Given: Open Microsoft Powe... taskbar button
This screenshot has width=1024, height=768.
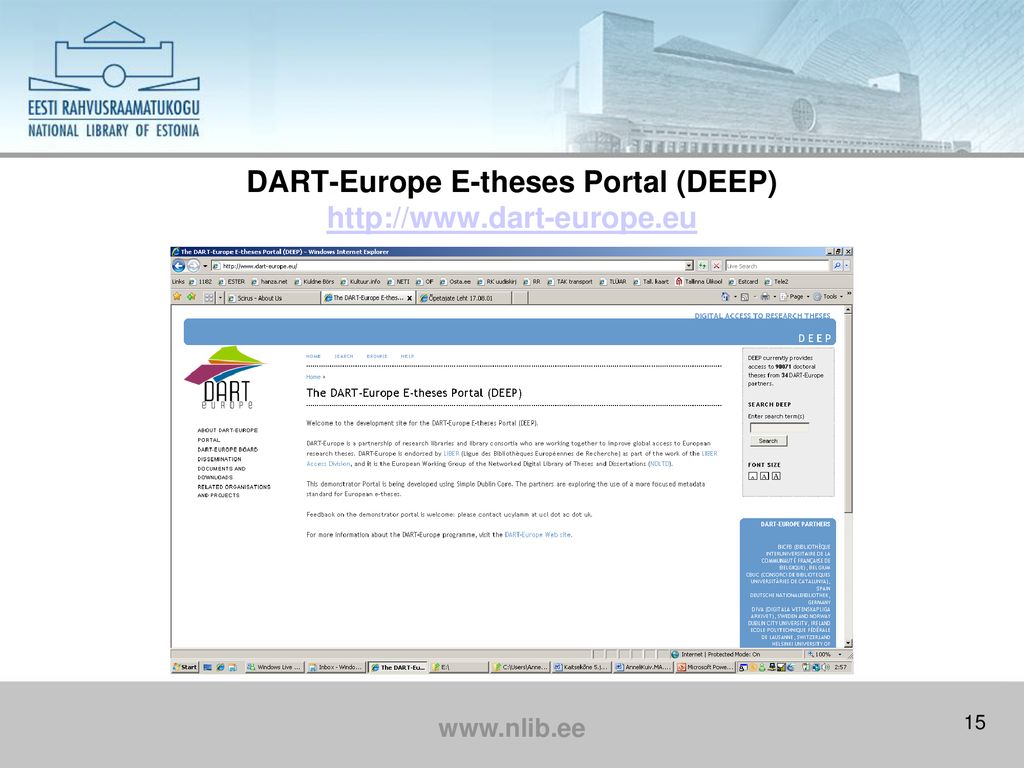Looking at the screenshot, I should tap(705, 667).
